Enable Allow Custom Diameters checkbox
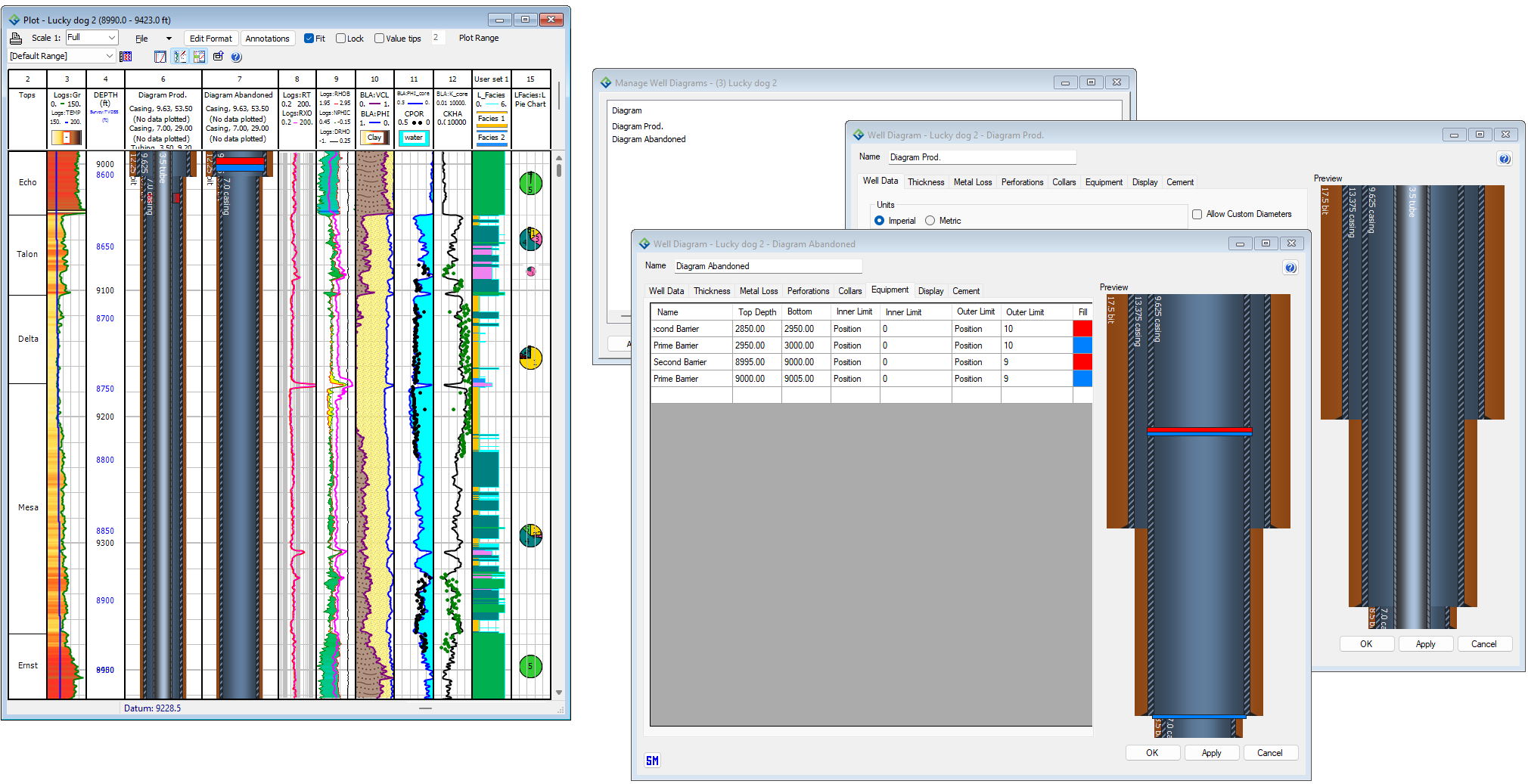1528x784 pixels. point(1197,215)
